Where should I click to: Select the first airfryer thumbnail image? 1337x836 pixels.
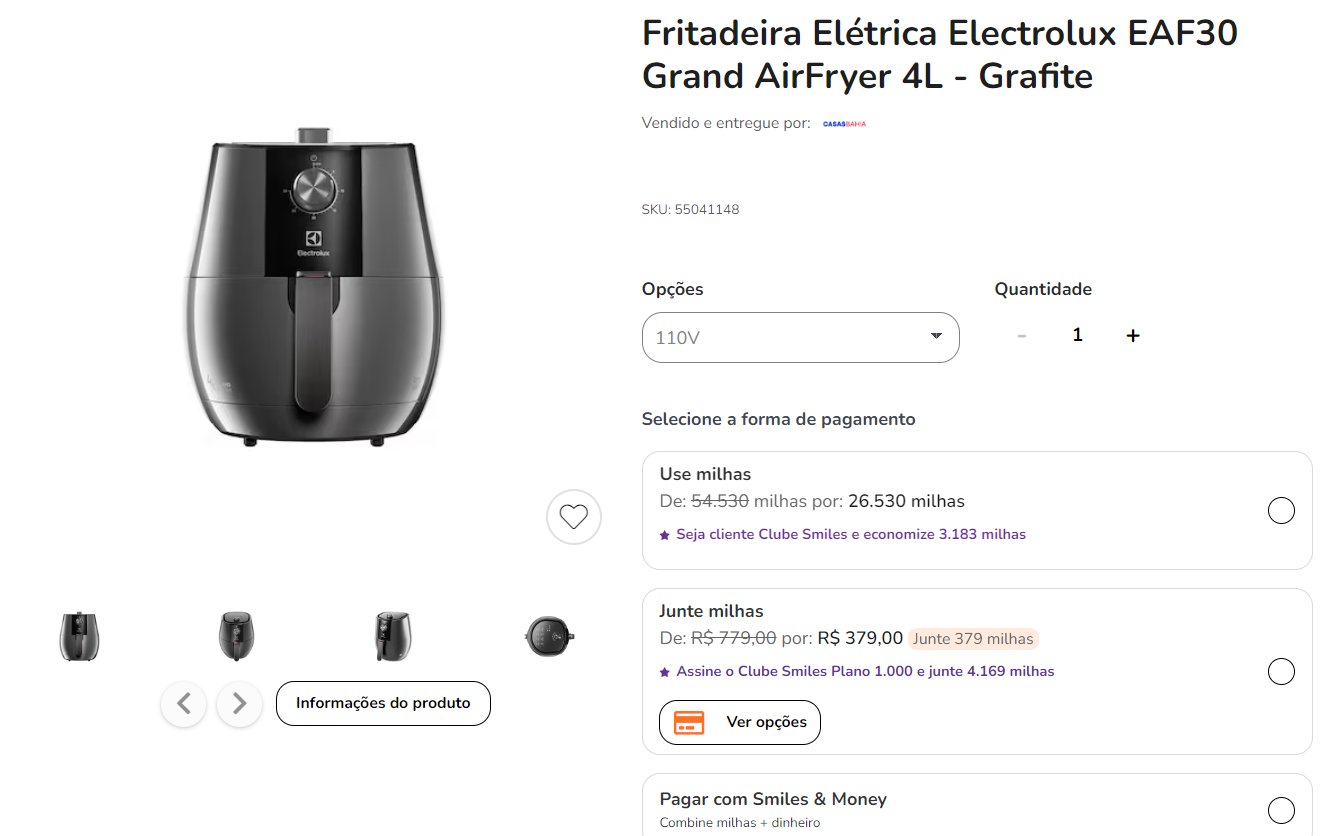click(79, 636)
